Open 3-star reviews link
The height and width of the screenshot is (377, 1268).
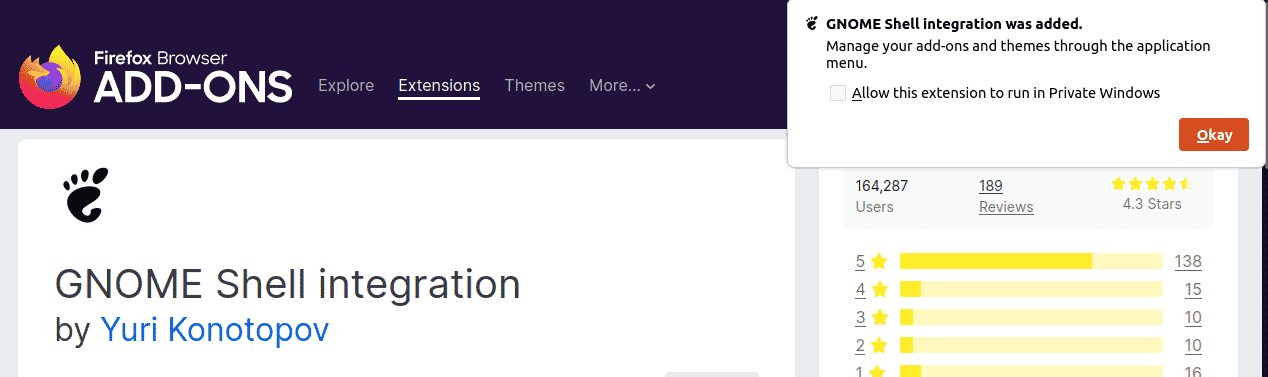click(871, 318)
